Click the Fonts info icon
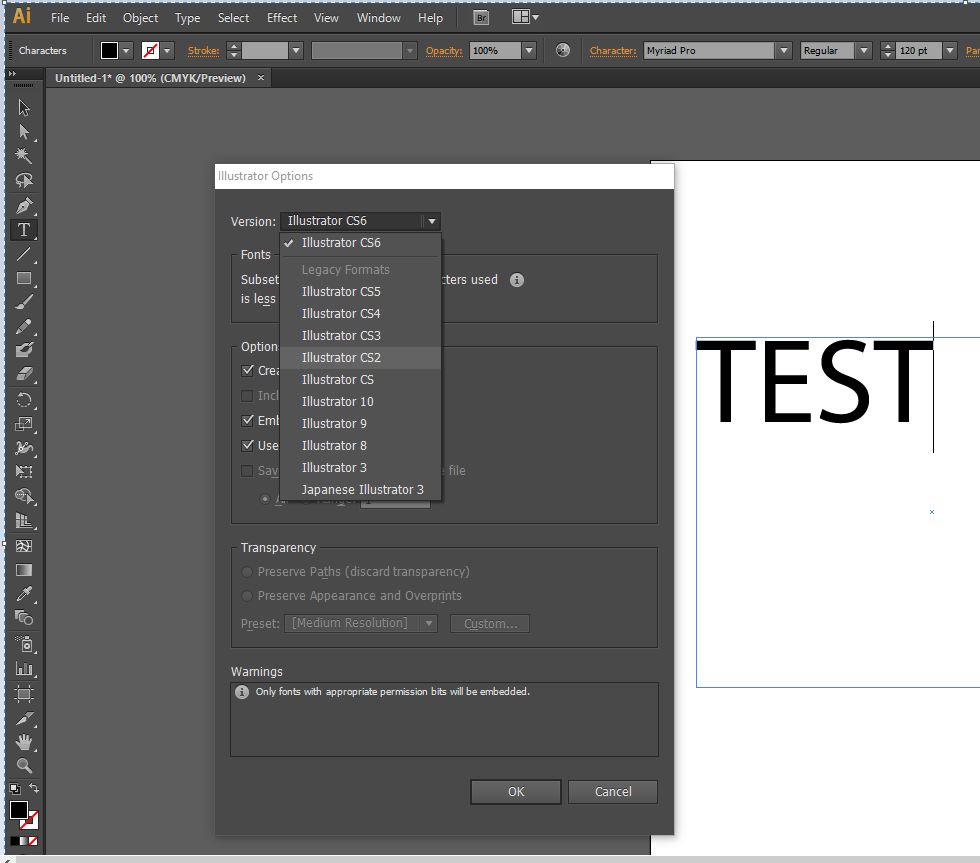The image size is (980, 863). pyautogui.click(x=517, y=280)
